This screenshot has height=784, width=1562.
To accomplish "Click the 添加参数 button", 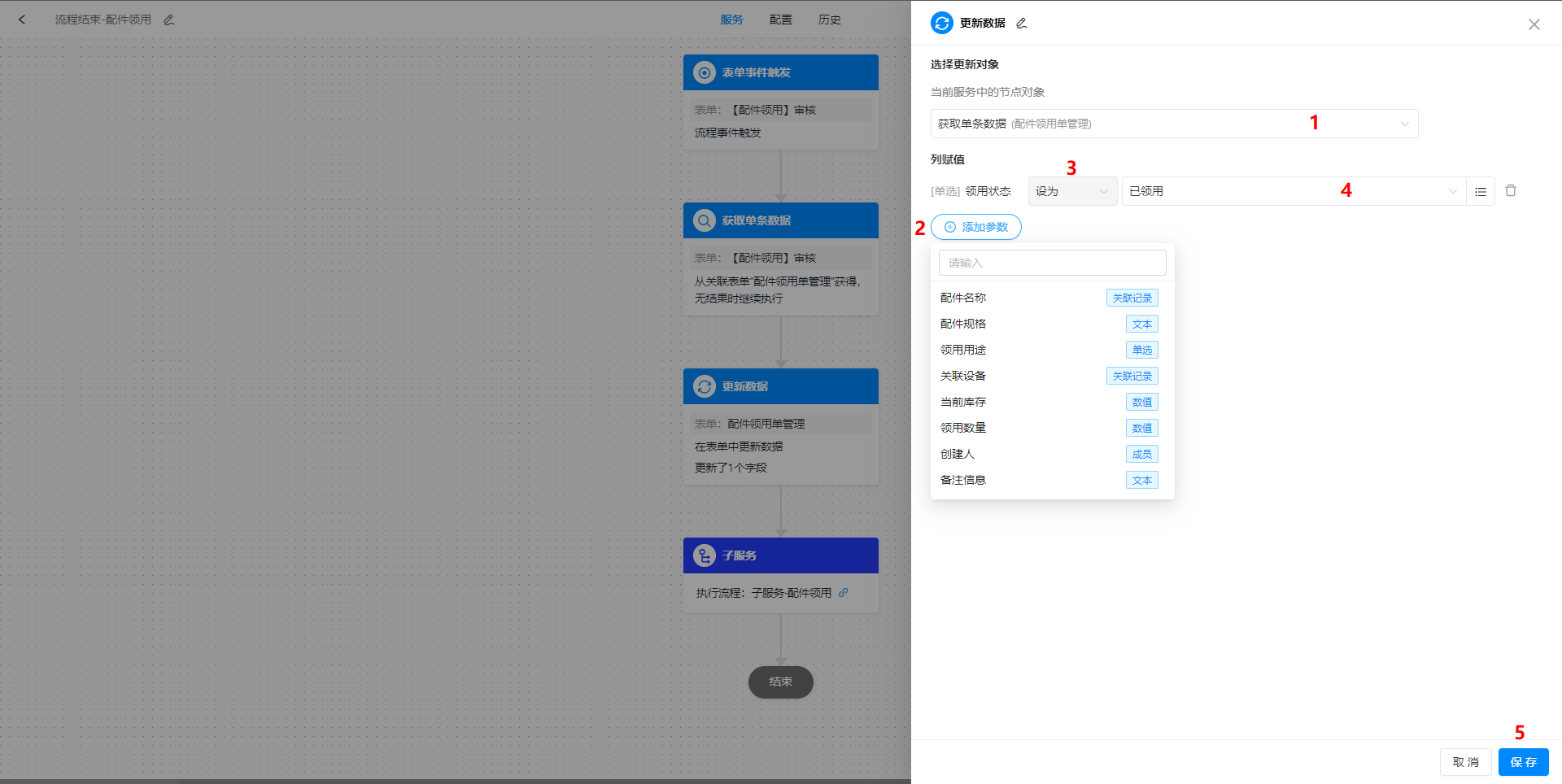I will pos(976,227).
